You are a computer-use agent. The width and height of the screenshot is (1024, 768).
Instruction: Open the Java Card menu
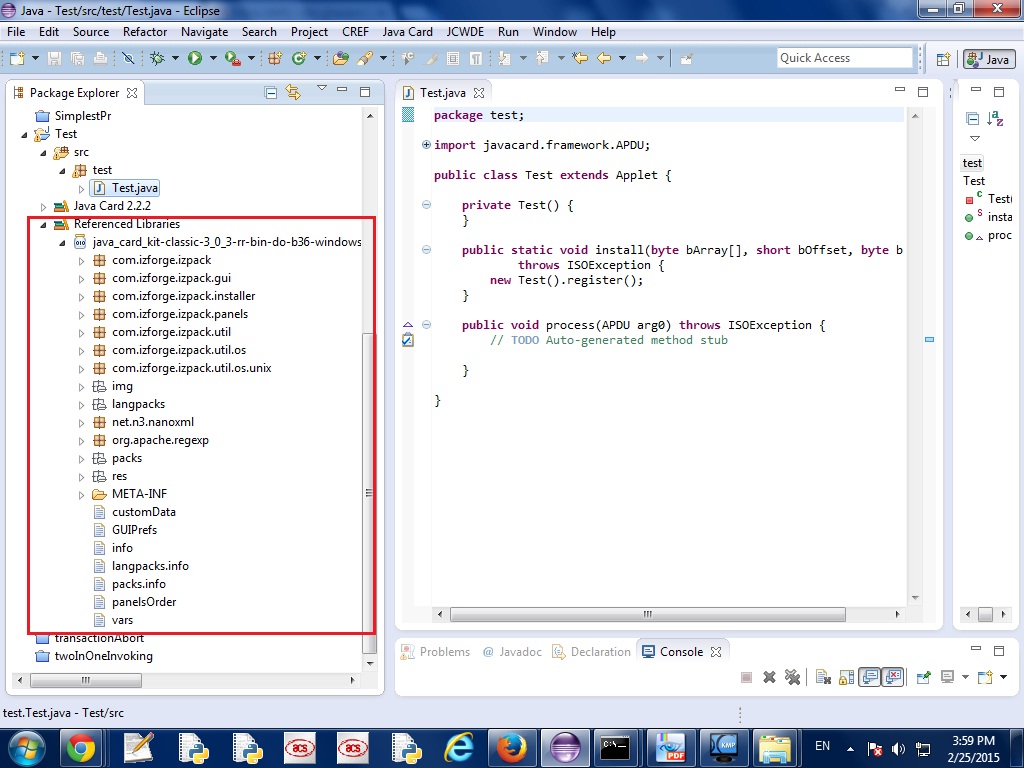(408, 31)
